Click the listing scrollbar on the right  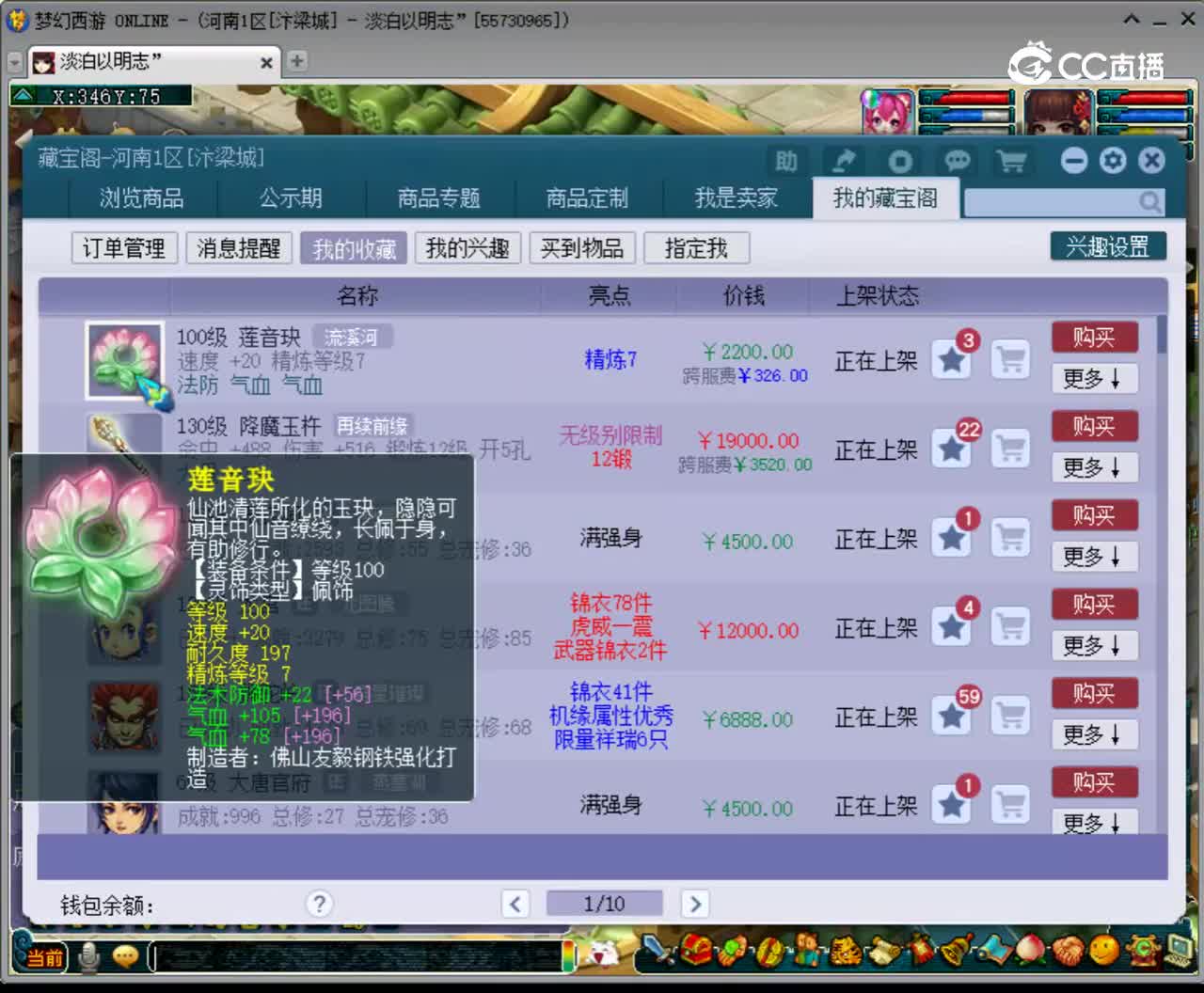pos(1162,335)
